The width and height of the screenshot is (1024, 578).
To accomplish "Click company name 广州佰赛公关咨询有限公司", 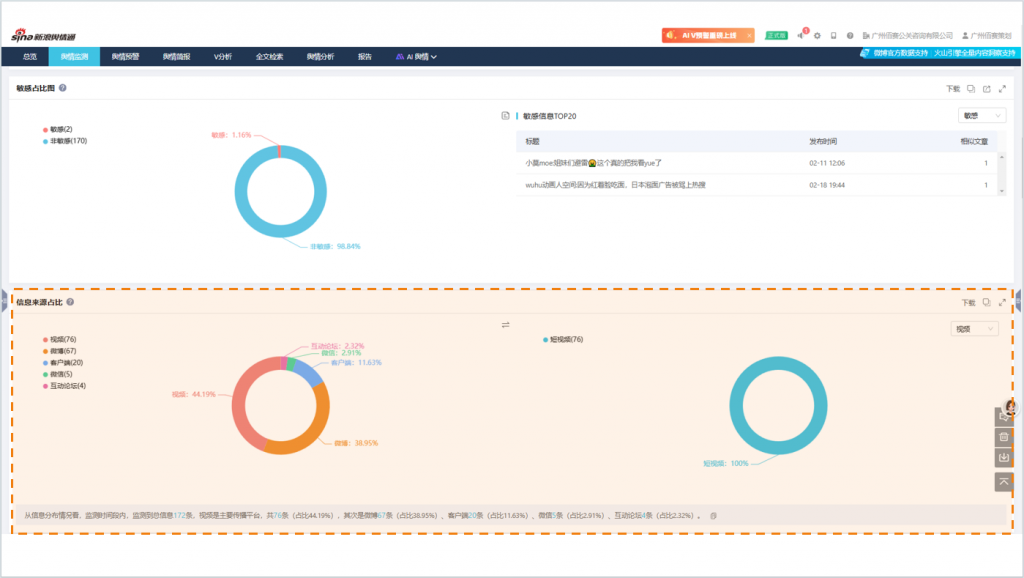I will pos(912,35).
